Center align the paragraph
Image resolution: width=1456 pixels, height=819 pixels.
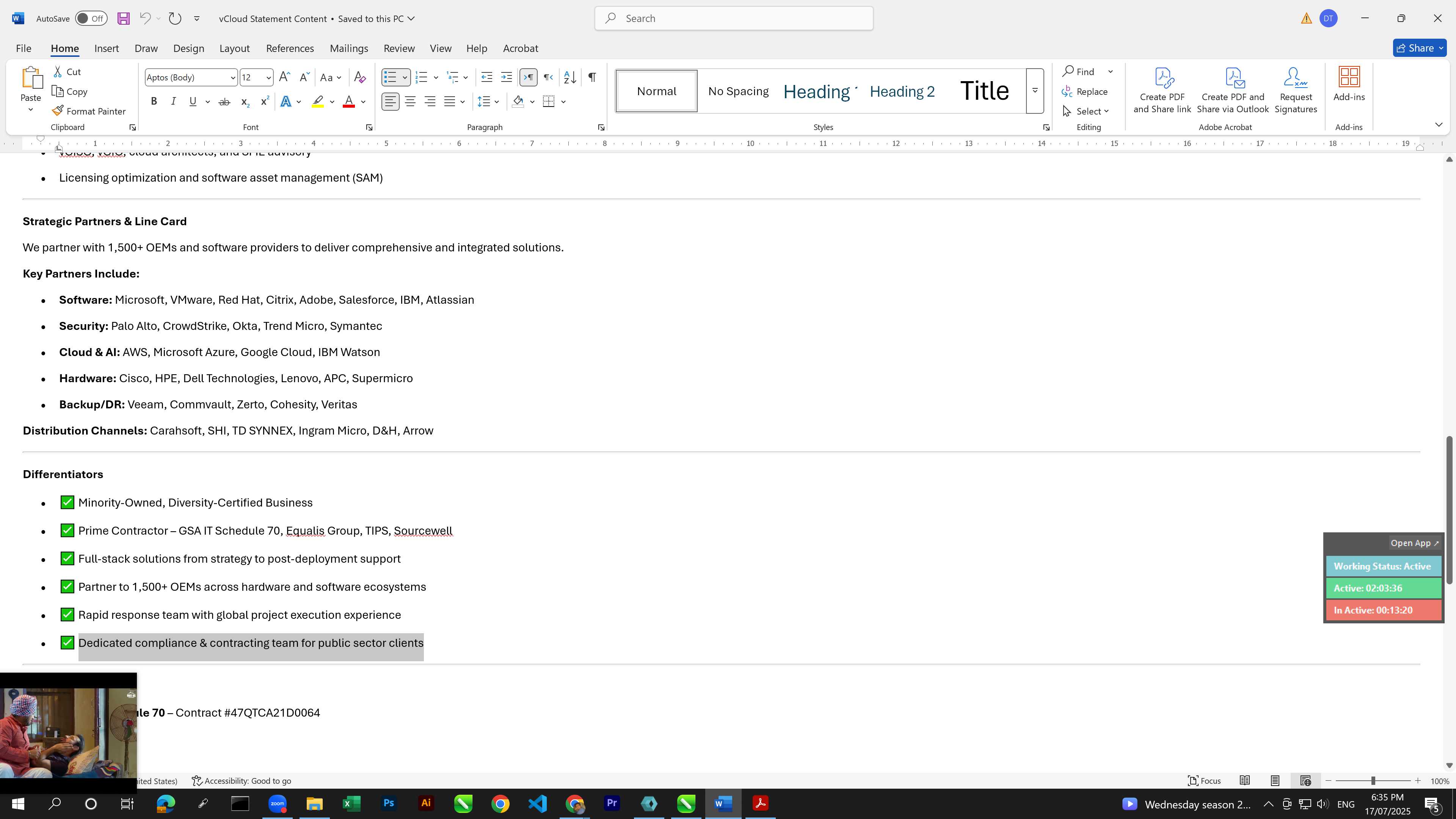[410, 102]
